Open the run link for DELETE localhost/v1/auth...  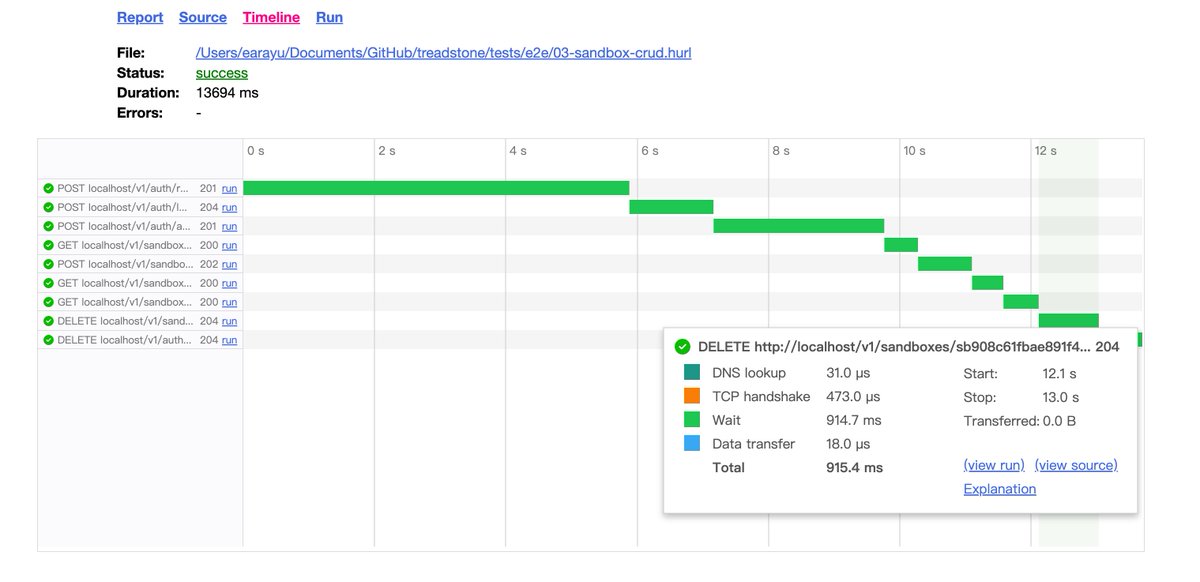pyautogui.click(x=229, y=340)
